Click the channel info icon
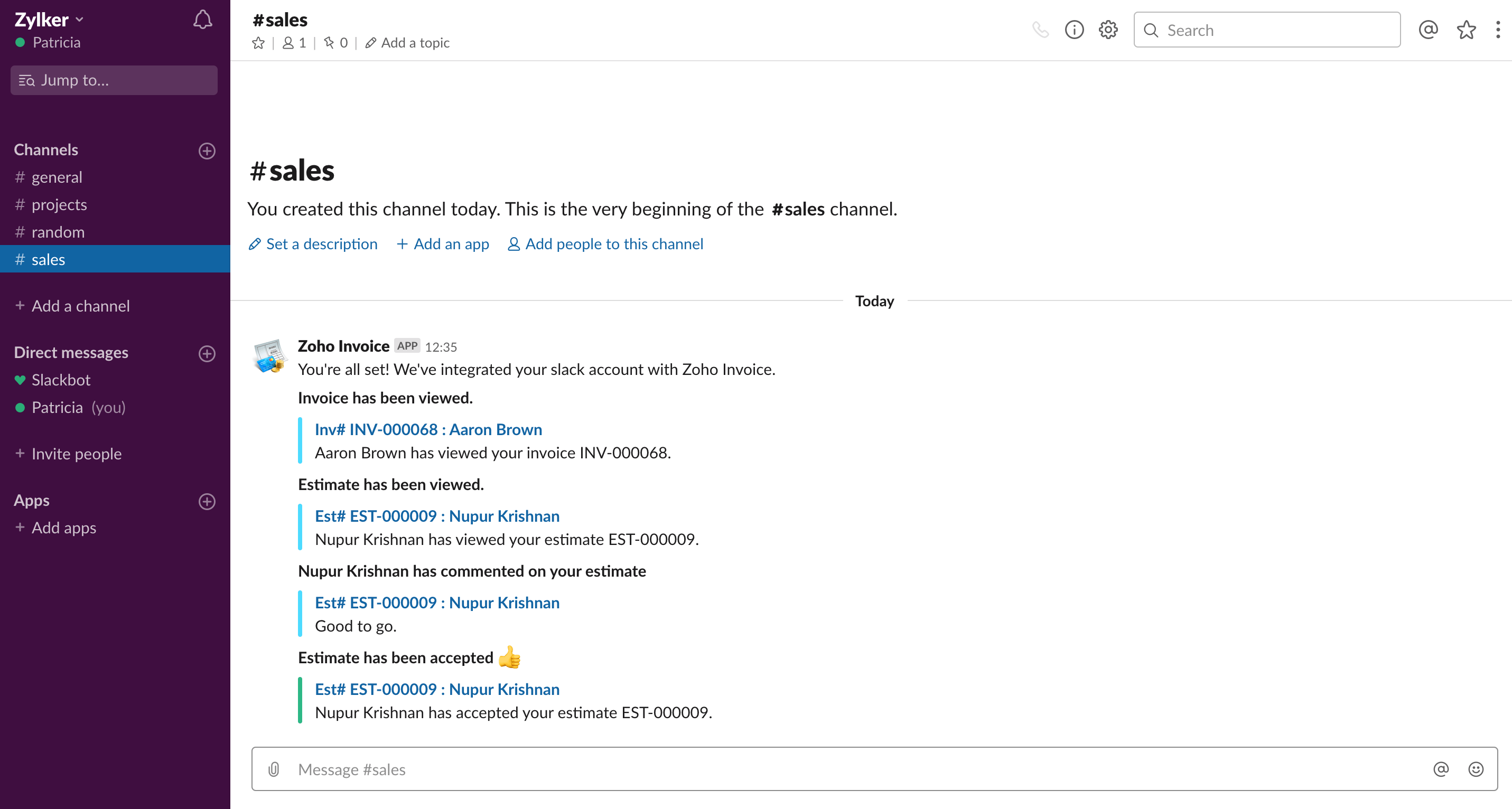This screenshot has width=1512, height=809. coord(1074,30)
